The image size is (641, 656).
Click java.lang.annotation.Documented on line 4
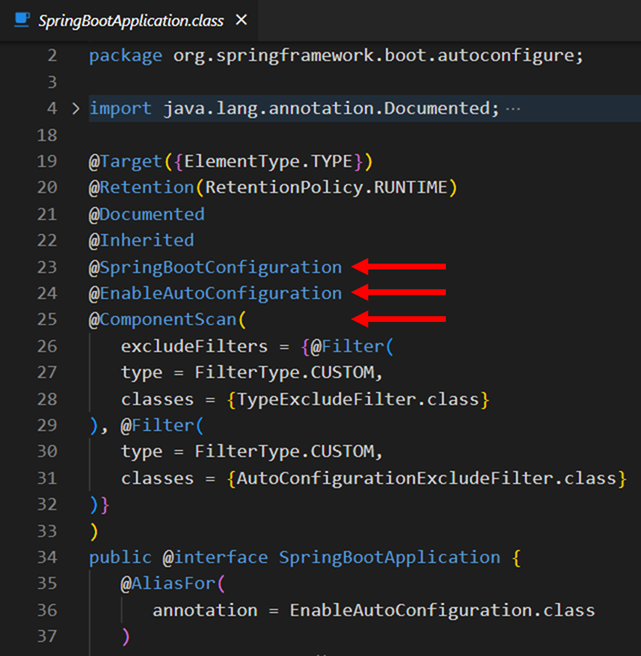tap(326, 109)
